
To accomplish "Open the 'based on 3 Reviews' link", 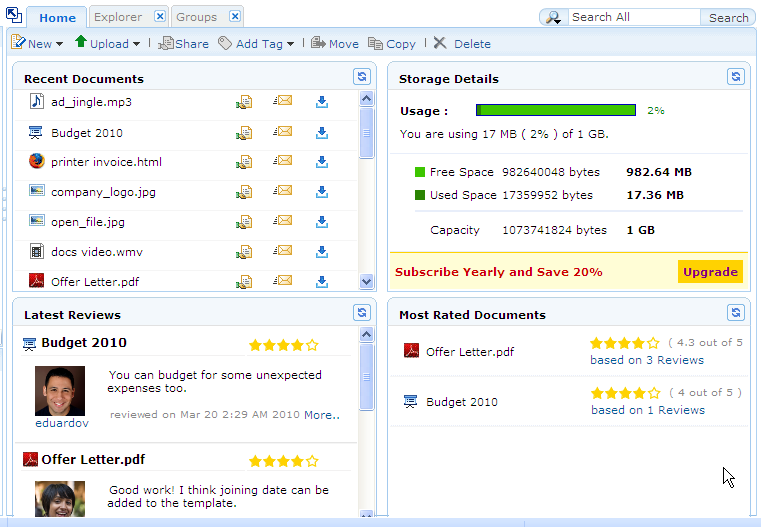I will [647, 360].
